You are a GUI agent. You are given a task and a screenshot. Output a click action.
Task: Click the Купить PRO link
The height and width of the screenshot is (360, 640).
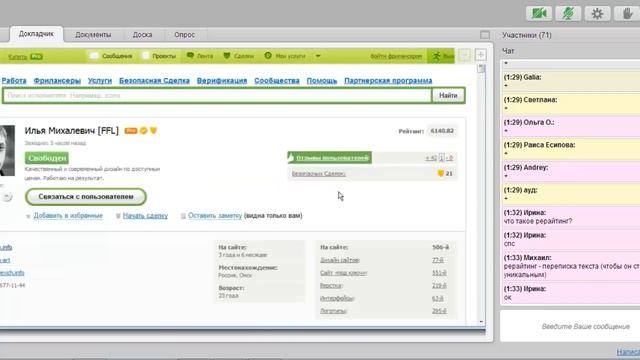(25, 57)
